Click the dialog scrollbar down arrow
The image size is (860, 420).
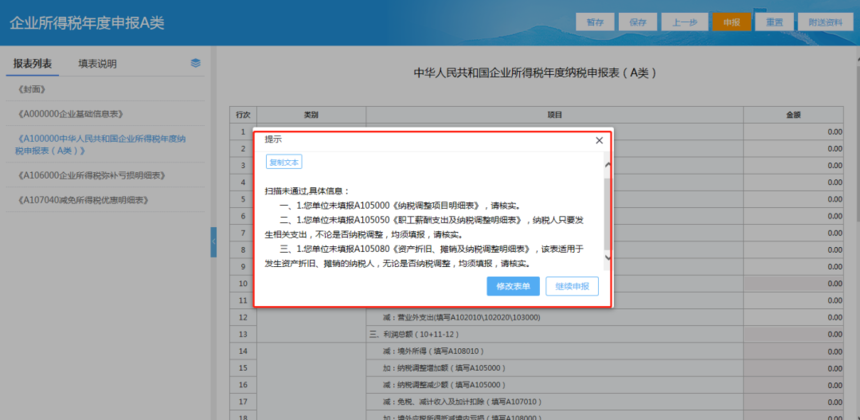click(x=607, y=257)
